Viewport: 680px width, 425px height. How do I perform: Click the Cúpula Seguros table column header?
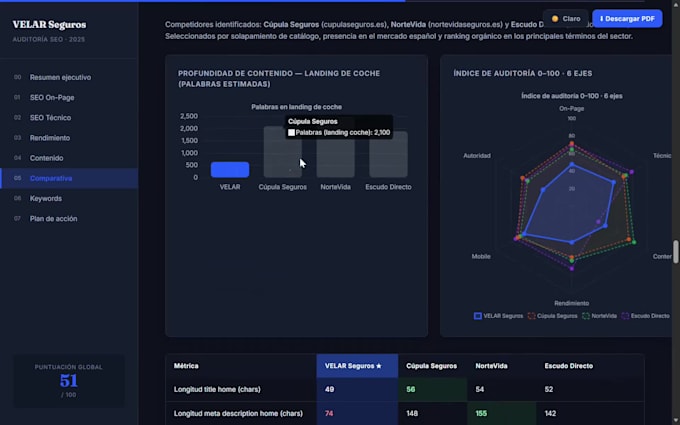pos(432,366)
